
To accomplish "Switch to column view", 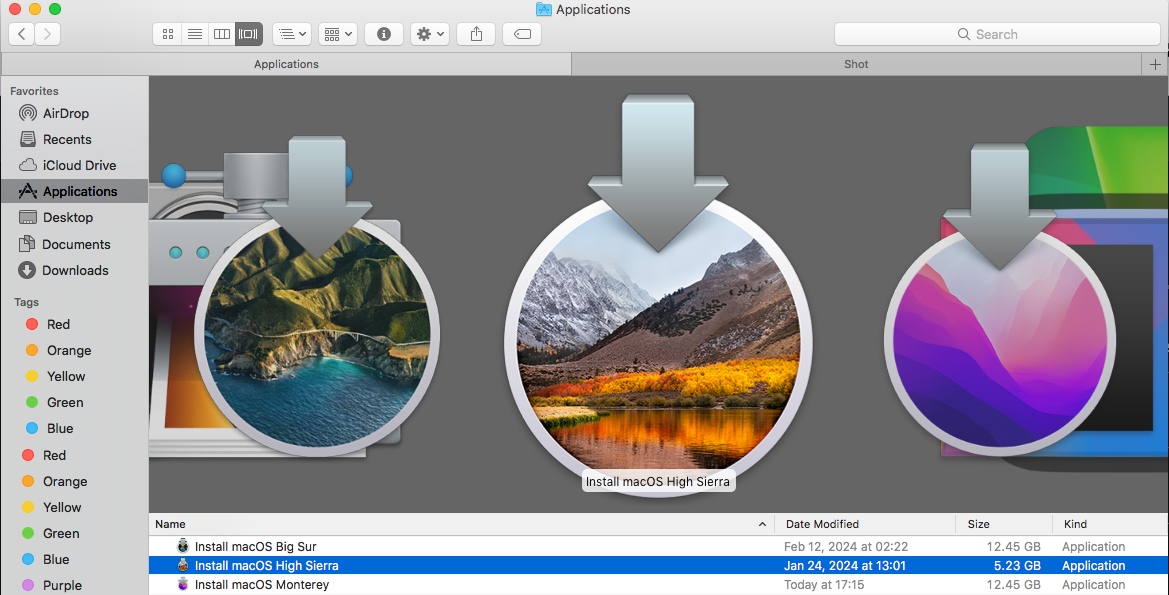I will click(221, 34).
